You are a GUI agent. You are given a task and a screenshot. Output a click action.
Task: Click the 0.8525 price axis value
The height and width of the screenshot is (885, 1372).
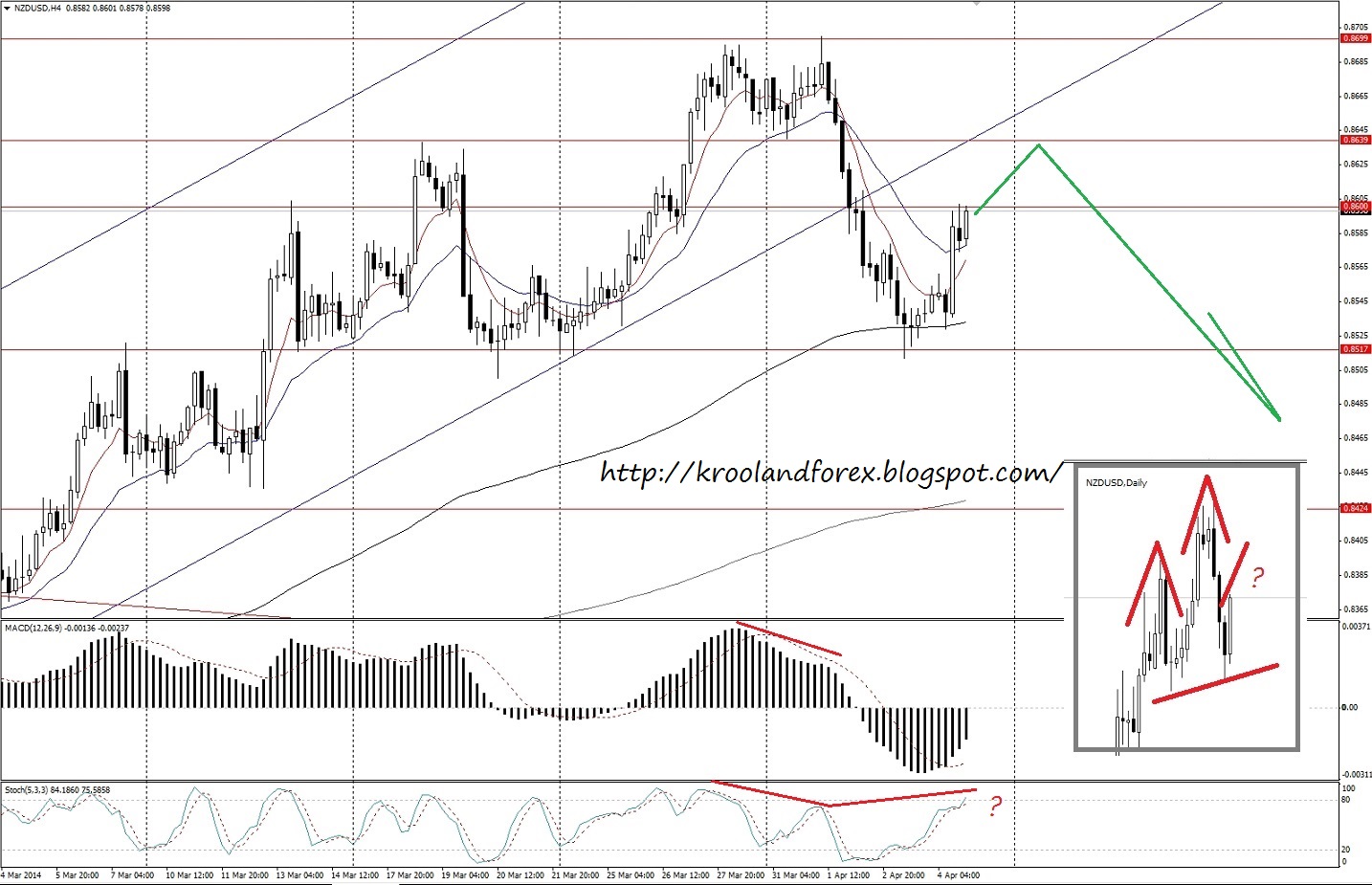[x=1356, y=335]
